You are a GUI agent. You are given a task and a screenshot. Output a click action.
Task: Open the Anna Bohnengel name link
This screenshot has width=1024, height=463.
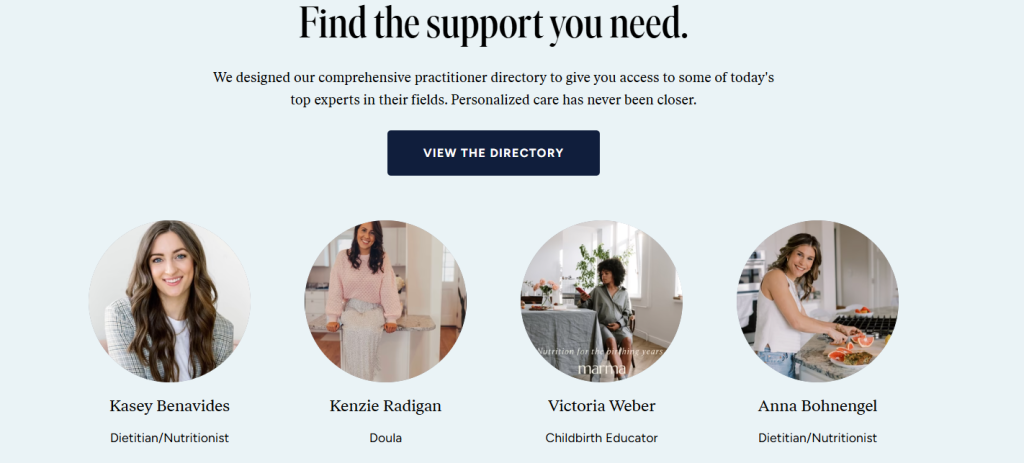coord(818,406)
